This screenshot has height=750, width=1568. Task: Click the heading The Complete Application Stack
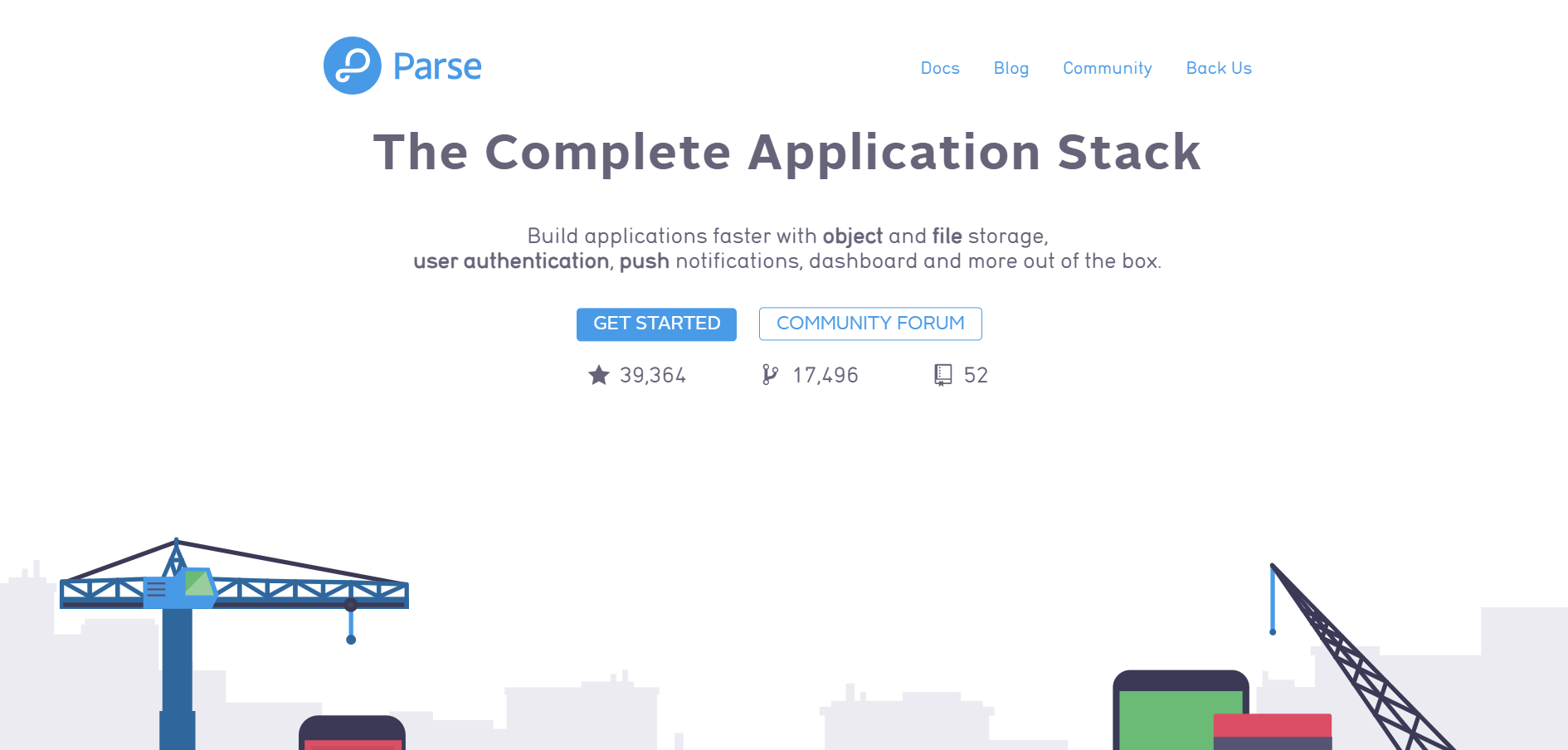tap(787, 153)
